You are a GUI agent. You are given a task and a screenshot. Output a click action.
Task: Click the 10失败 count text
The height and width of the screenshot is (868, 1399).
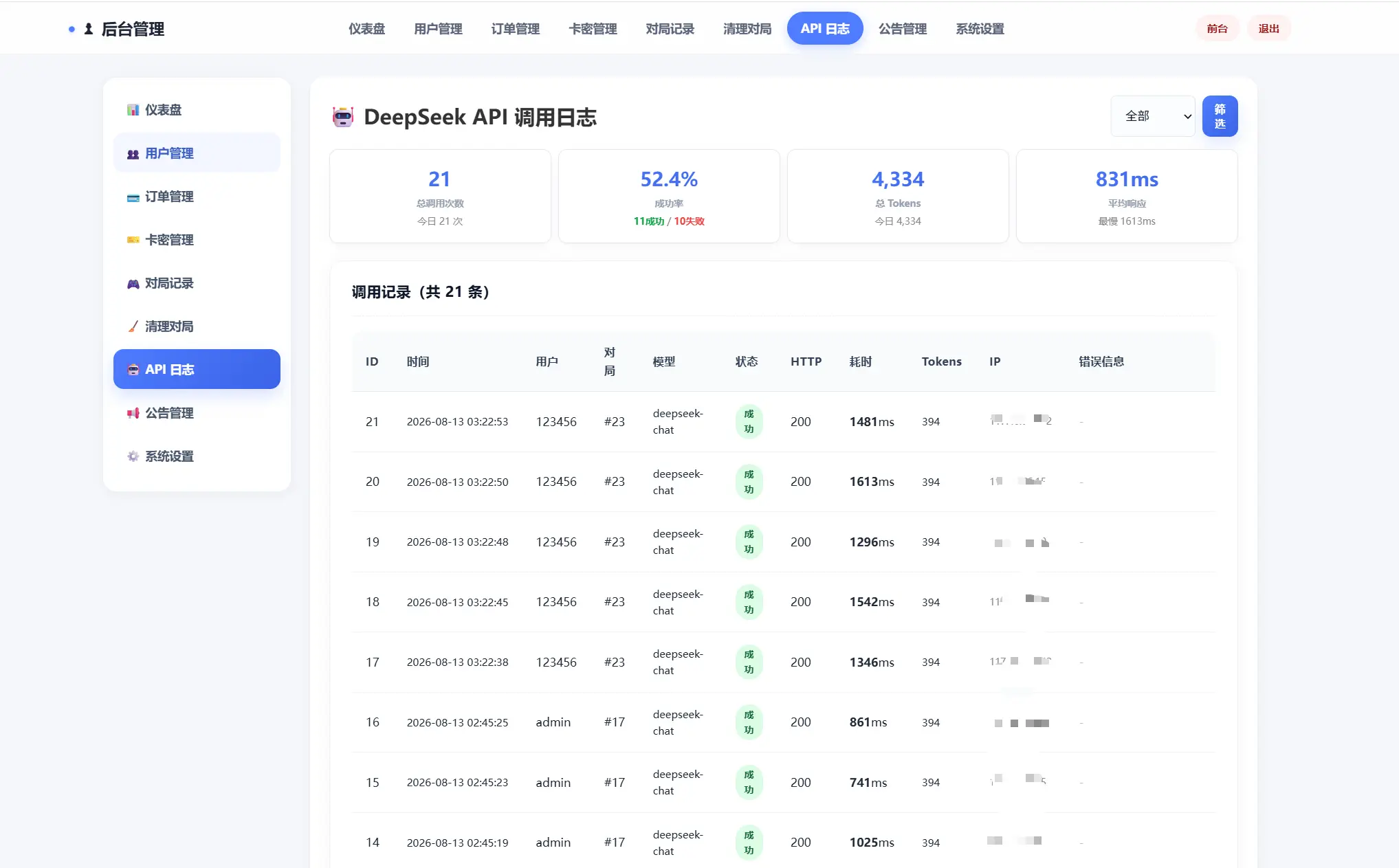coord(689,221)
